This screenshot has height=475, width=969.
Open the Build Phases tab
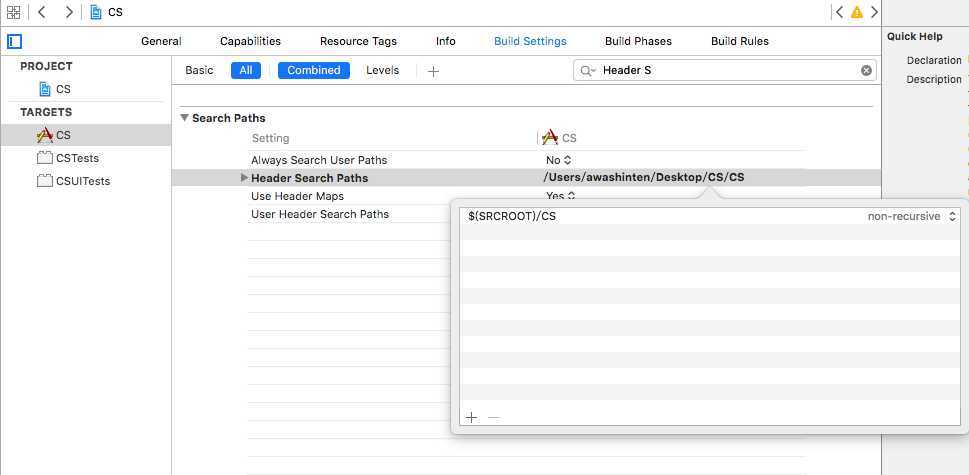coord(638,41)
